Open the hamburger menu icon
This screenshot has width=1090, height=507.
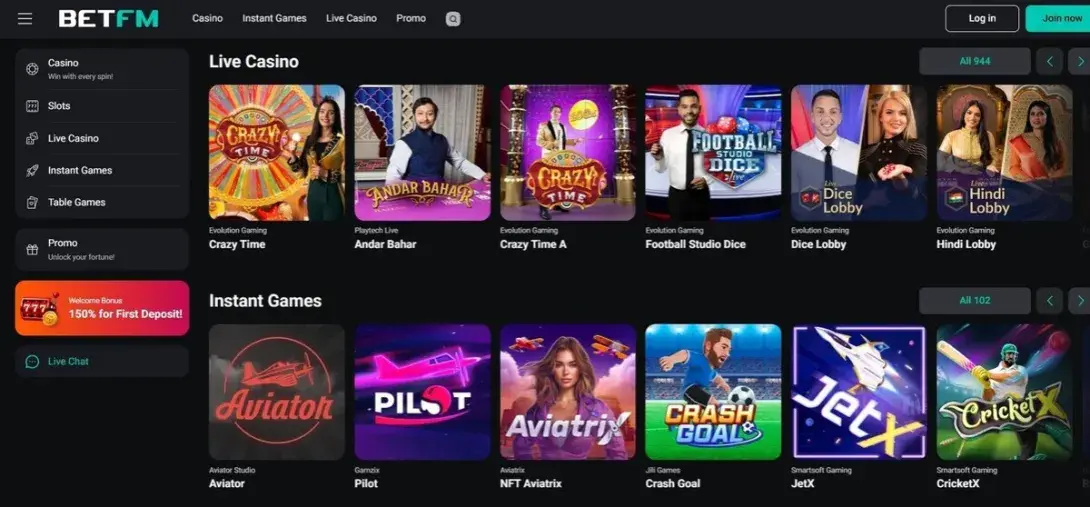click(x=25, y=19)
